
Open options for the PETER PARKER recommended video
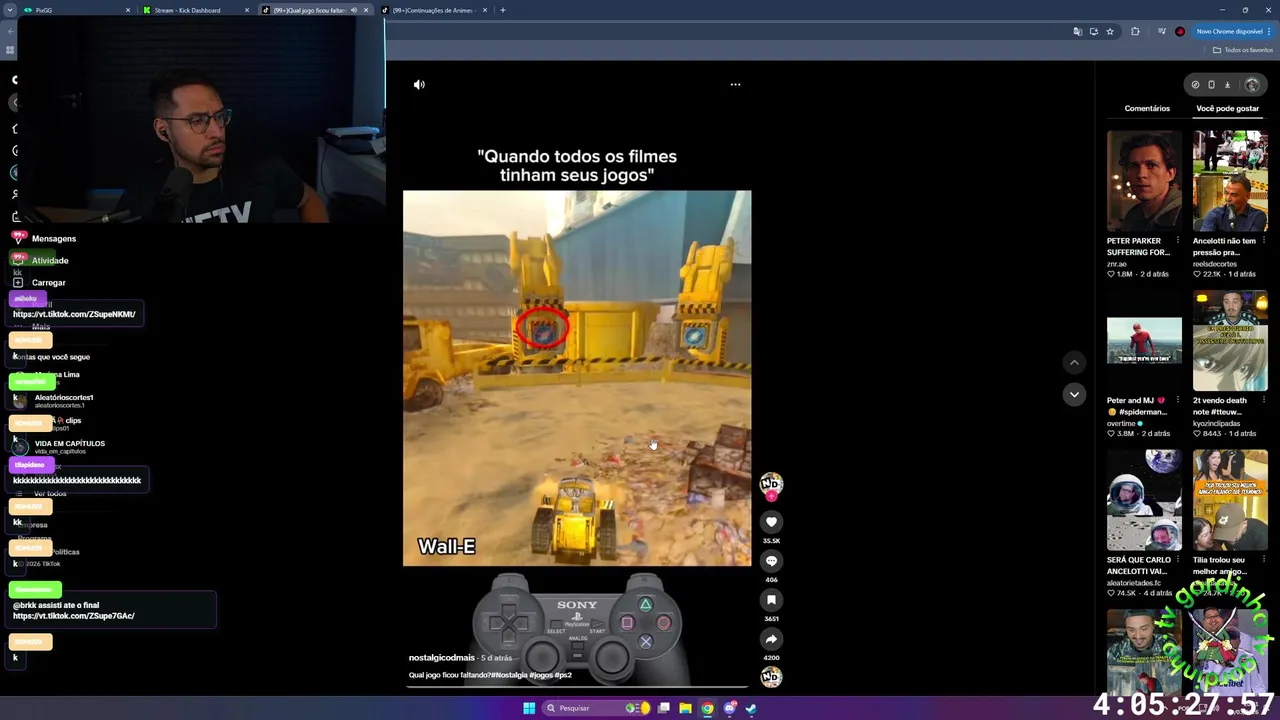pos(1177,241)
